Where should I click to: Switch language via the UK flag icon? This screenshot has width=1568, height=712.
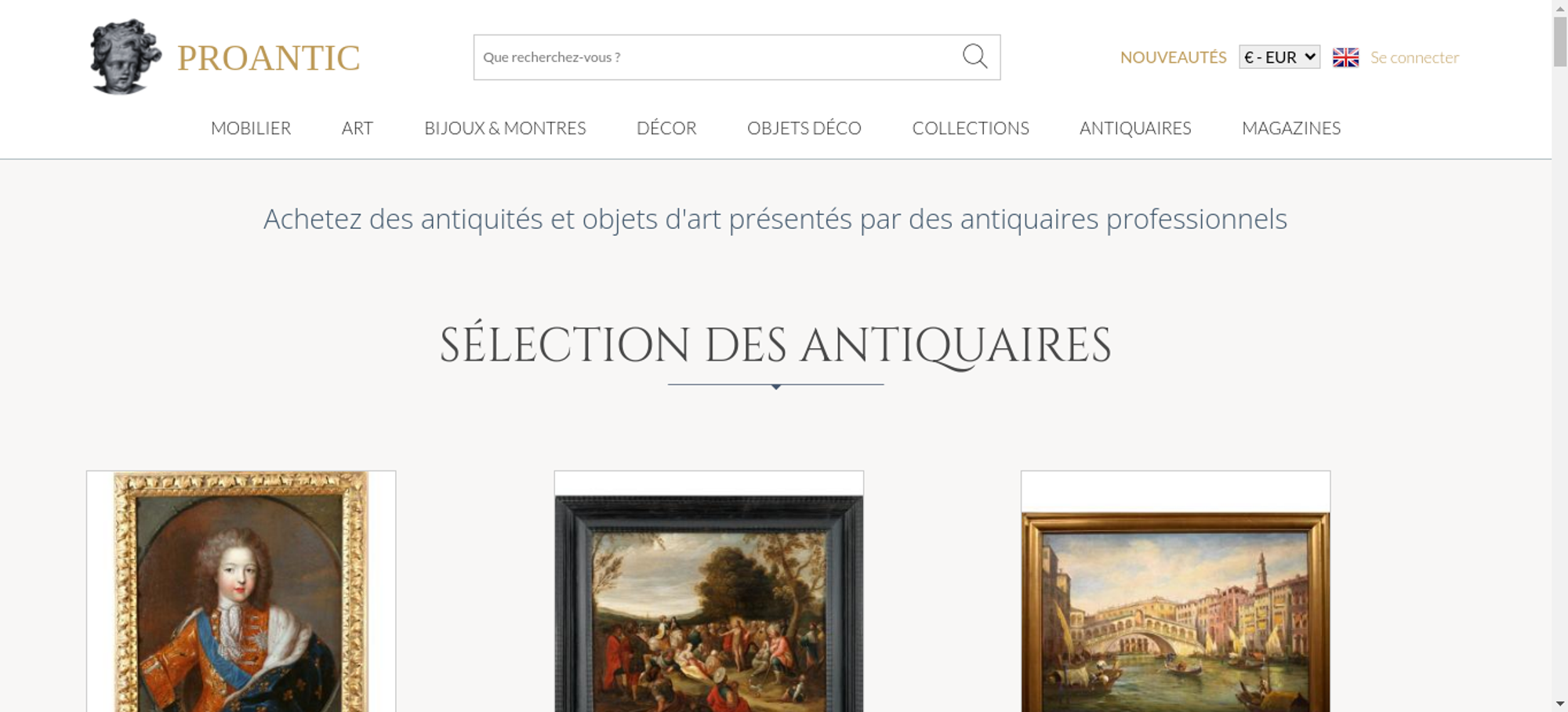point(1345,57)
